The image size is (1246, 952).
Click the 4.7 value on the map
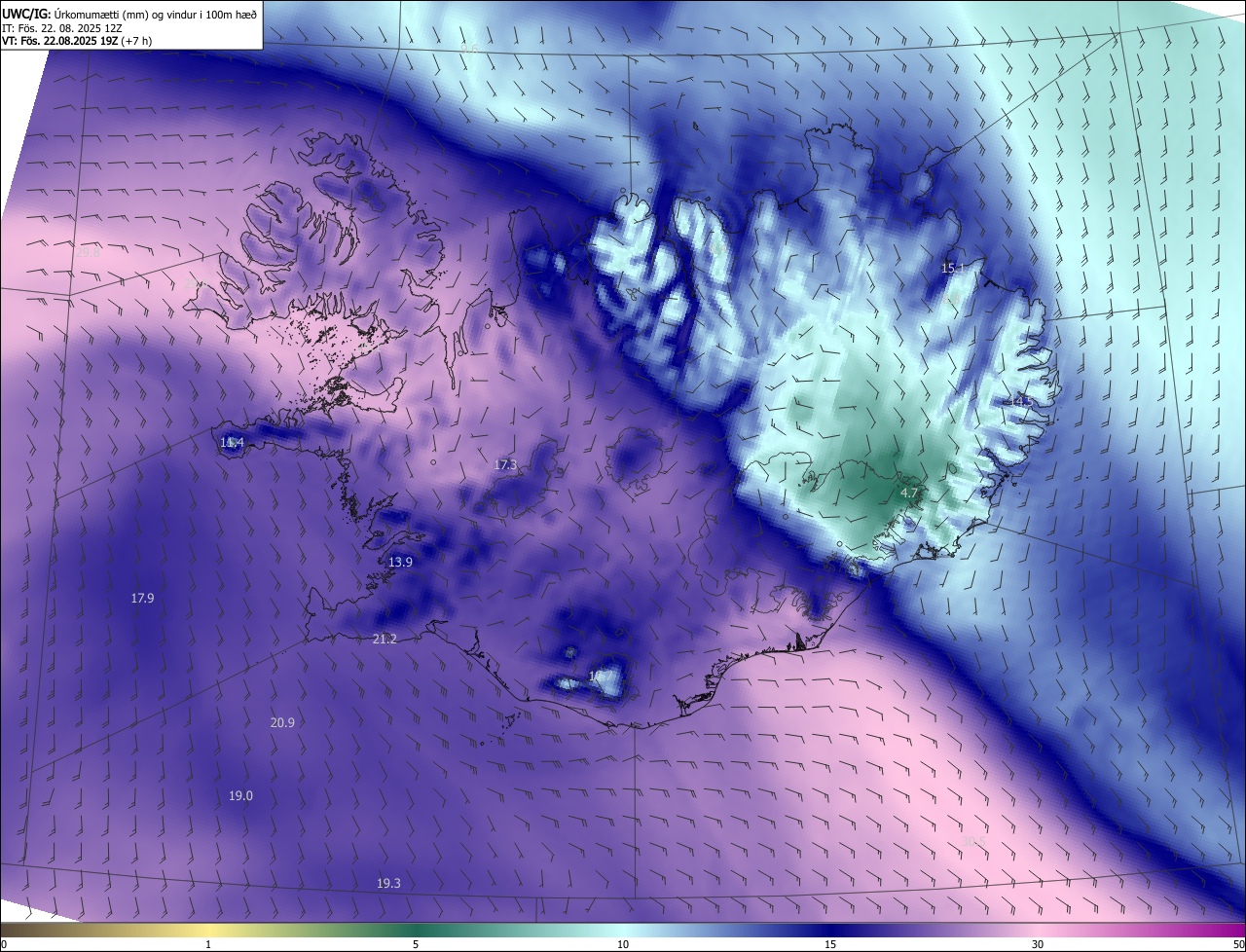[910, 494]
